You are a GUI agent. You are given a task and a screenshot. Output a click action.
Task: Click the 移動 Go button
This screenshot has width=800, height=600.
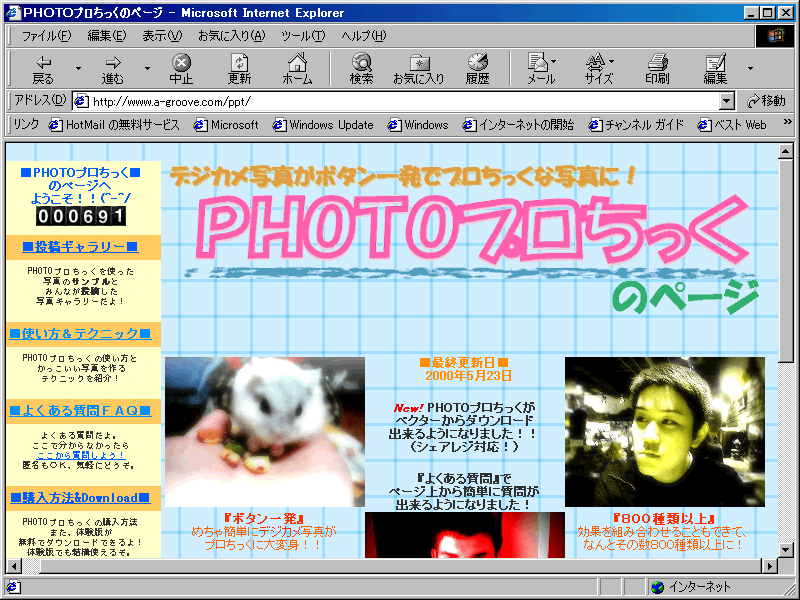766,101
